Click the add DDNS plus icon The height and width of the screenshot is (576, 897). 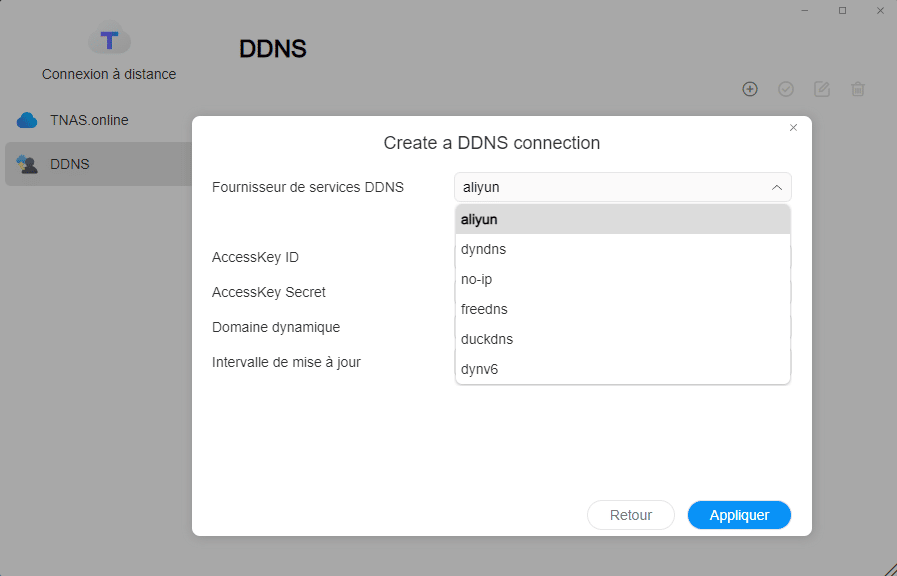750,89
